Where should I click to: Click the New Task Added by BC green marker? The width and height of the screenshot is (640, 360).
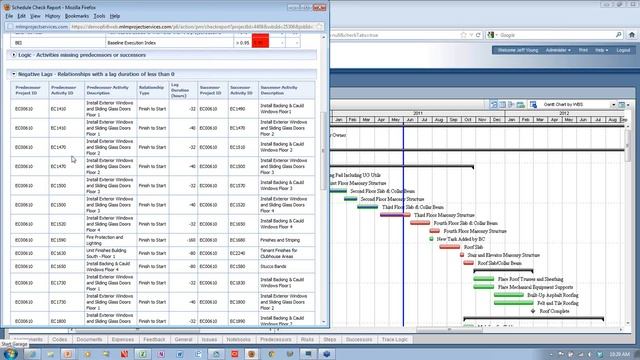click(431, 239)
